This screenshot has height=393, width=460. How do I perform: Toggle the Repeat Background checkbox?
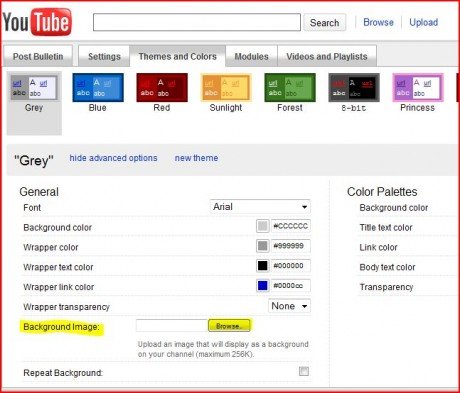point(304,371)
